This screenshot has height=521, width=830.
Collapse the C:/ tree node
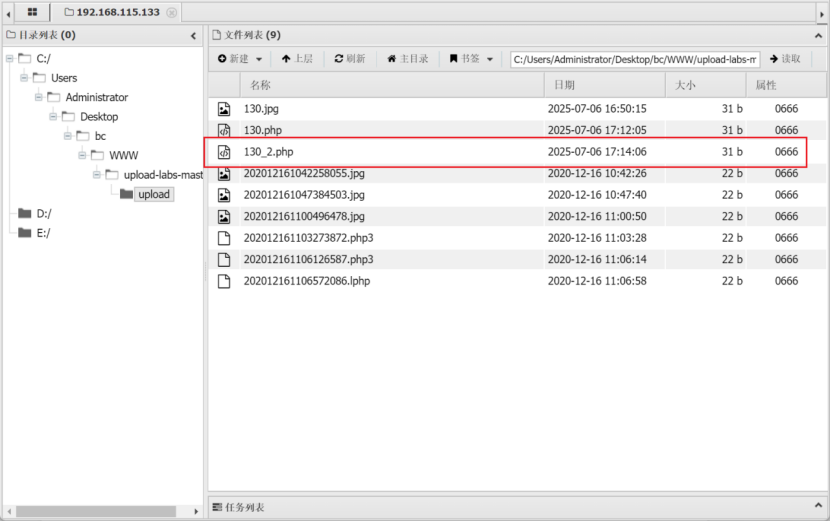point(10,58)
